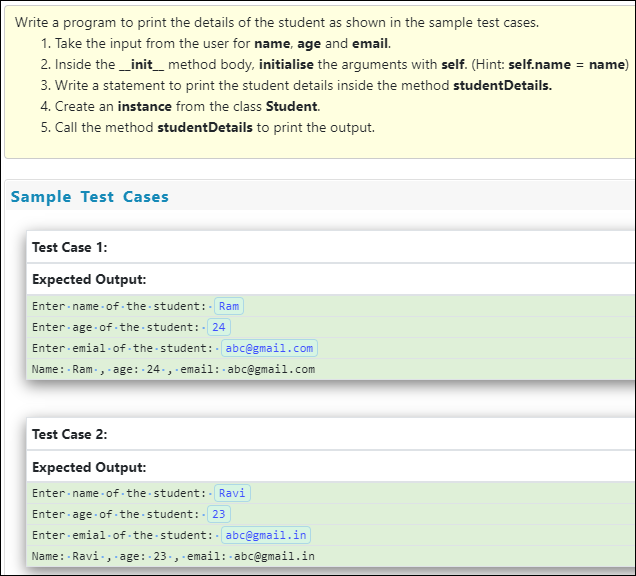Collapse the Test Case 1 header
This screenshot has height=576, width=636.
pyautogui.click(x=70, y=247)
